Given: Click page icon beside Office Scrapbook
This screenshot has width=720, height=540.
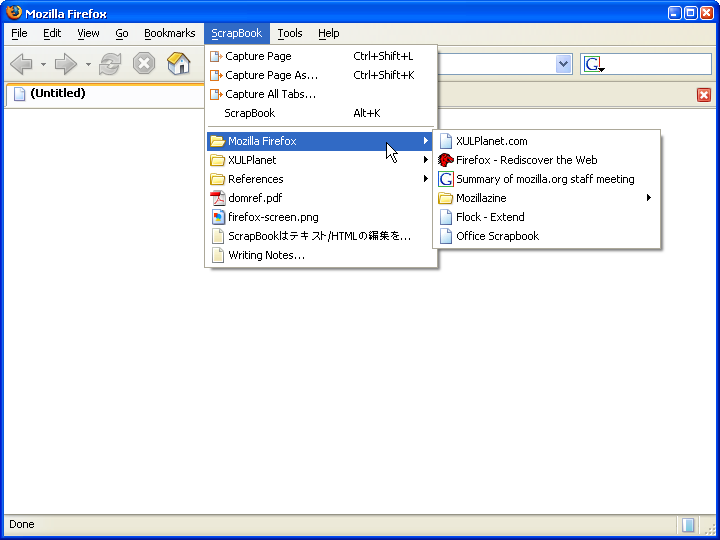Looking at the screenshot, I should 445,236.
